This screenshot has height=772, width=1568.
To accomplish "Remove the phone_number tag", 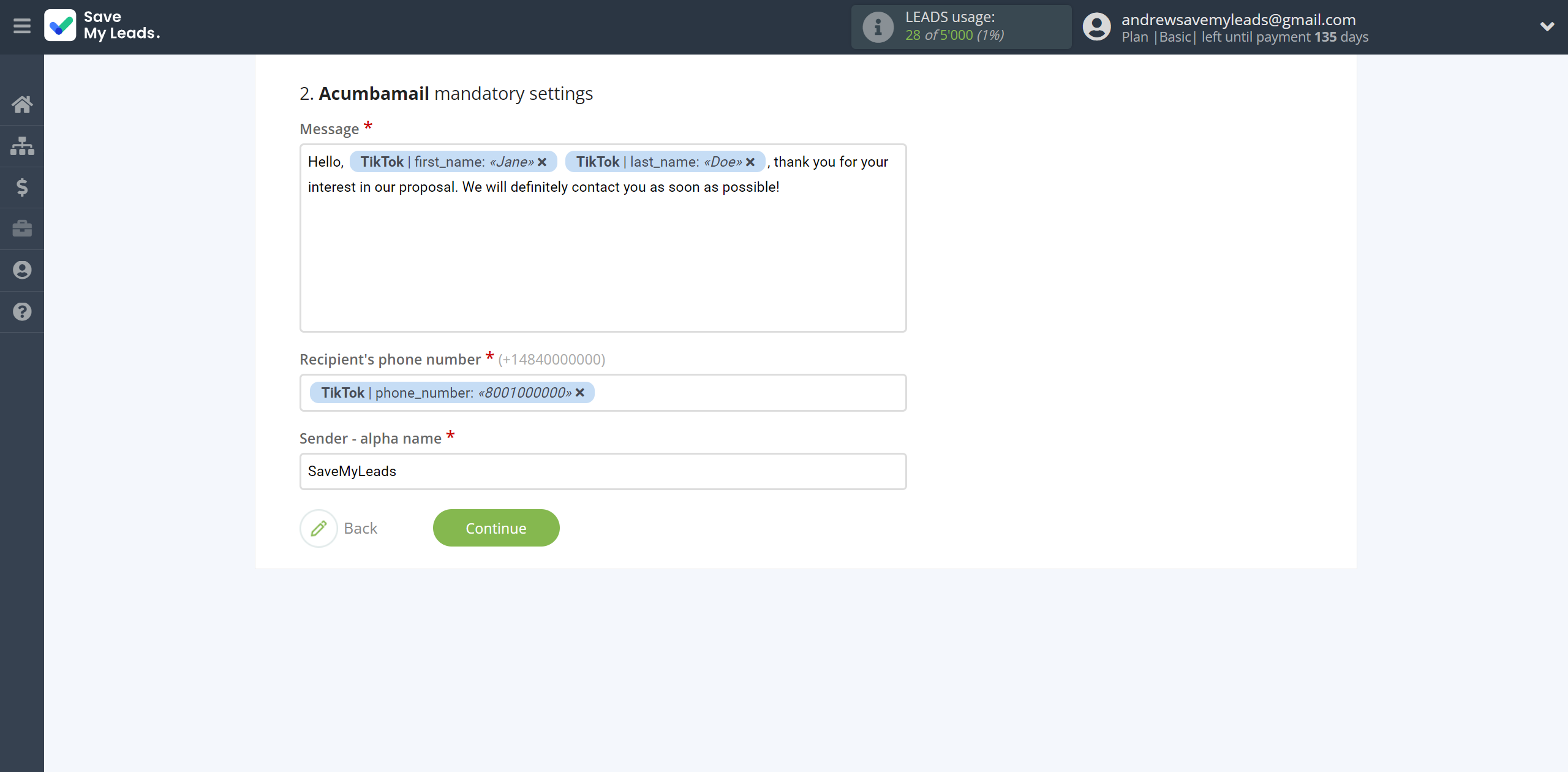I will click(x=580, y=393).
